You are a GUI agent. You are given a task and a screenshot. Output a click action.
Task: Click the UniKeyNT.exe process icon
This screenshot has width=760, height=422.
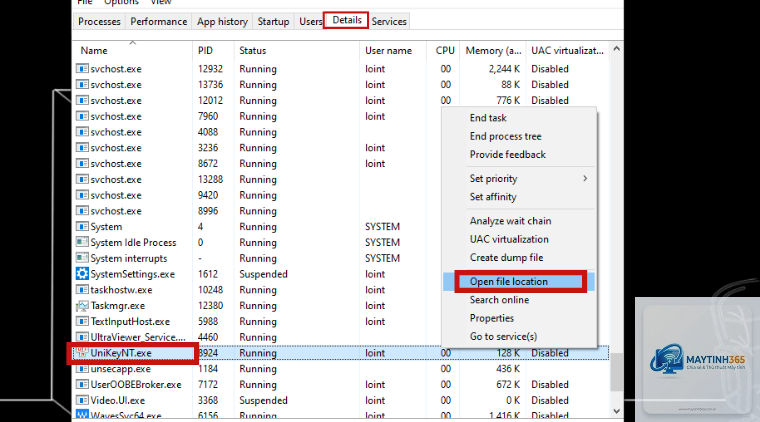[82, 353]
